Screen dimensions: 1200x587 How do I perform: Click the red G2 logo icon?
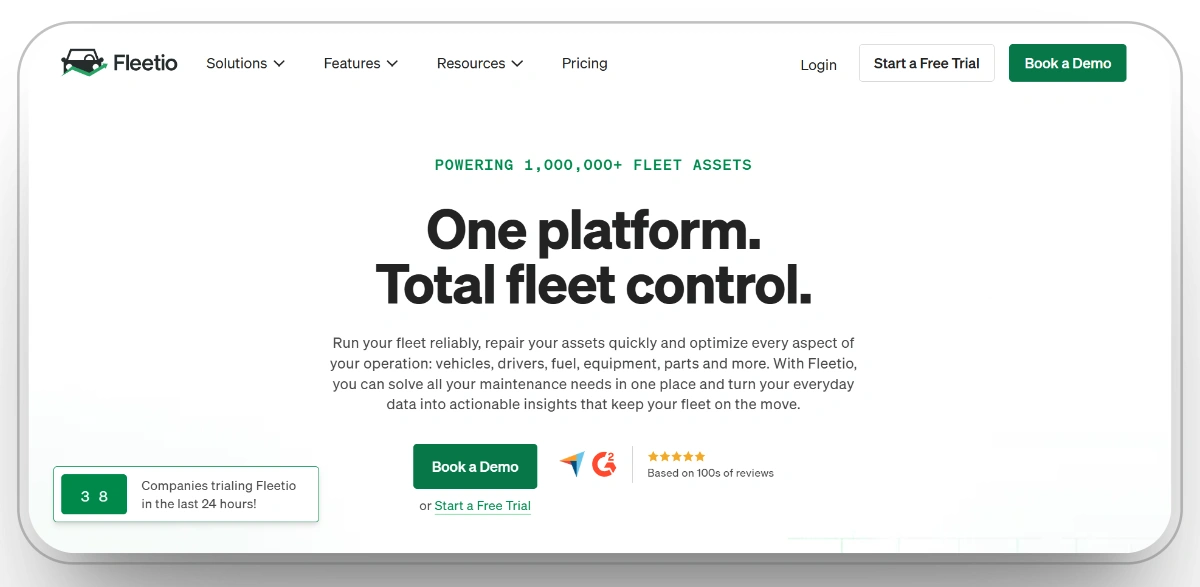(604, 464)
